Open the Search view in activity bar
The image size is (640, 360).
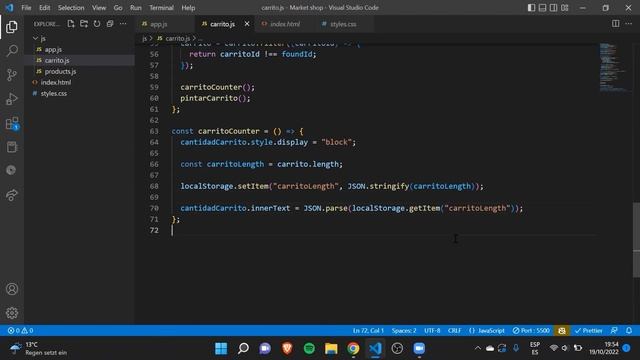(12, 51)
